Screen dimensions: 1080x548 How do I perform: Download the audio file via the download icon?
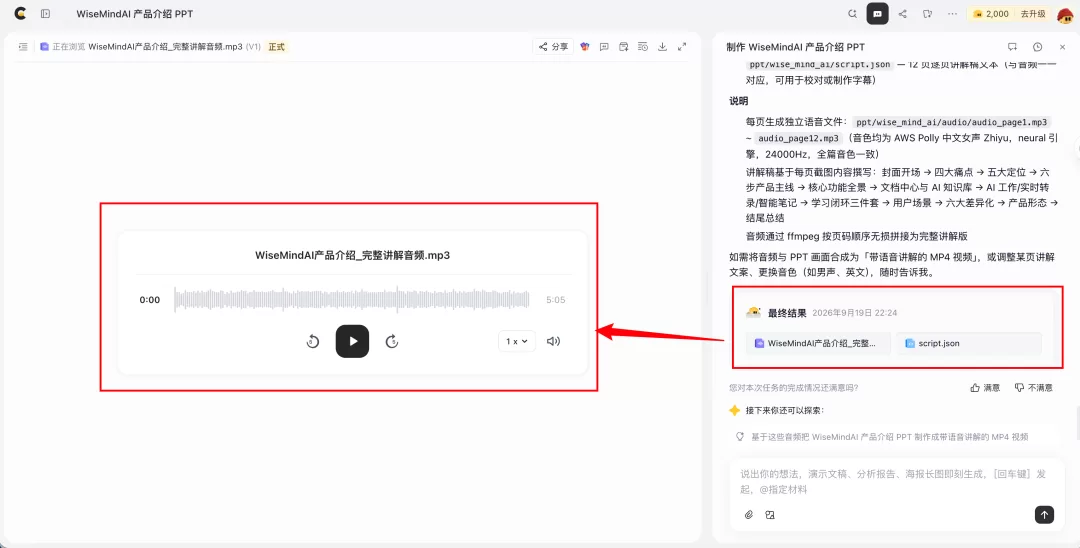coord(663,47)
